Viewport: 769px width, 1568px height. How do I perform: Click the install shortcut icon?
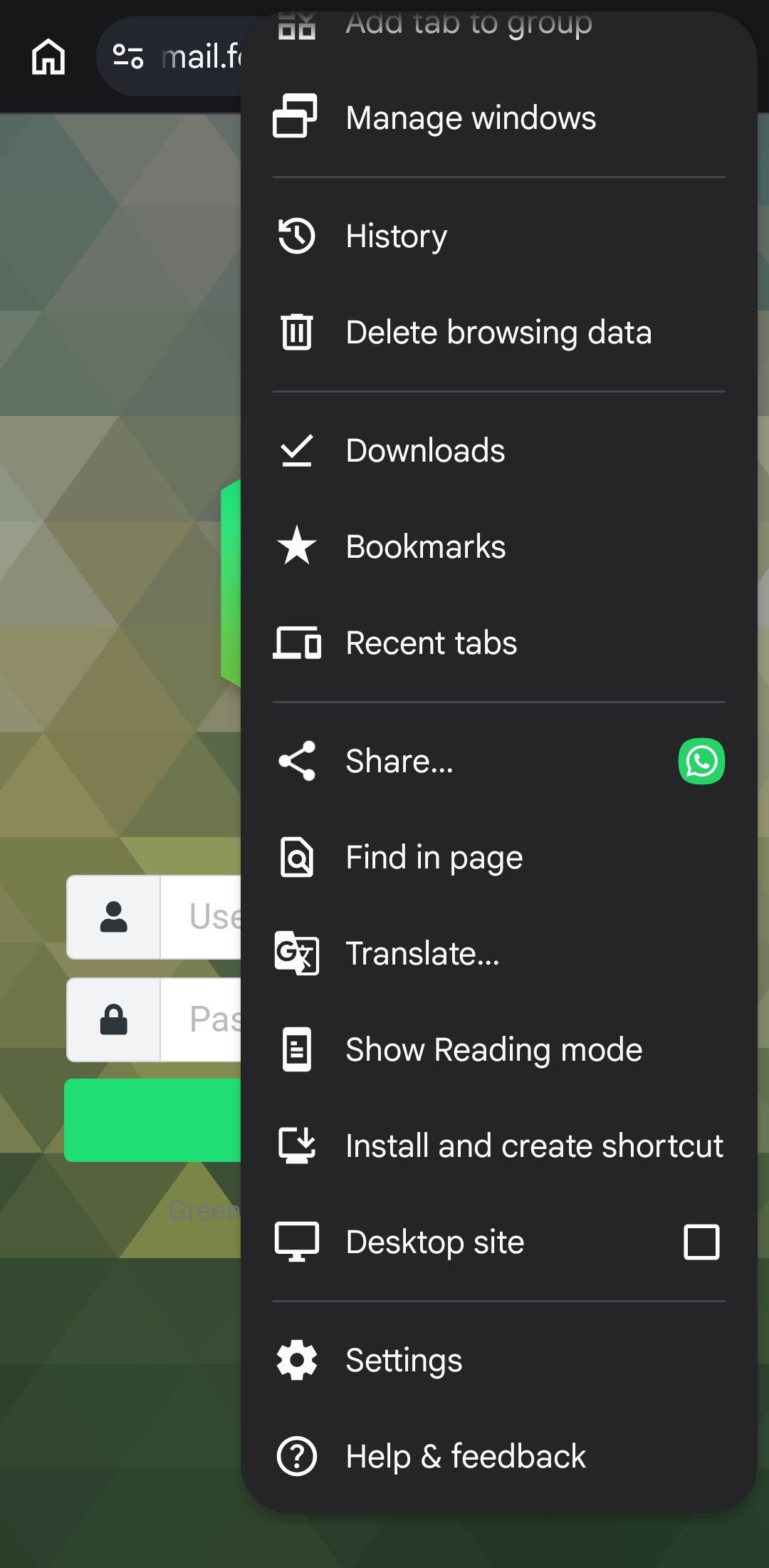(297, 1146)
